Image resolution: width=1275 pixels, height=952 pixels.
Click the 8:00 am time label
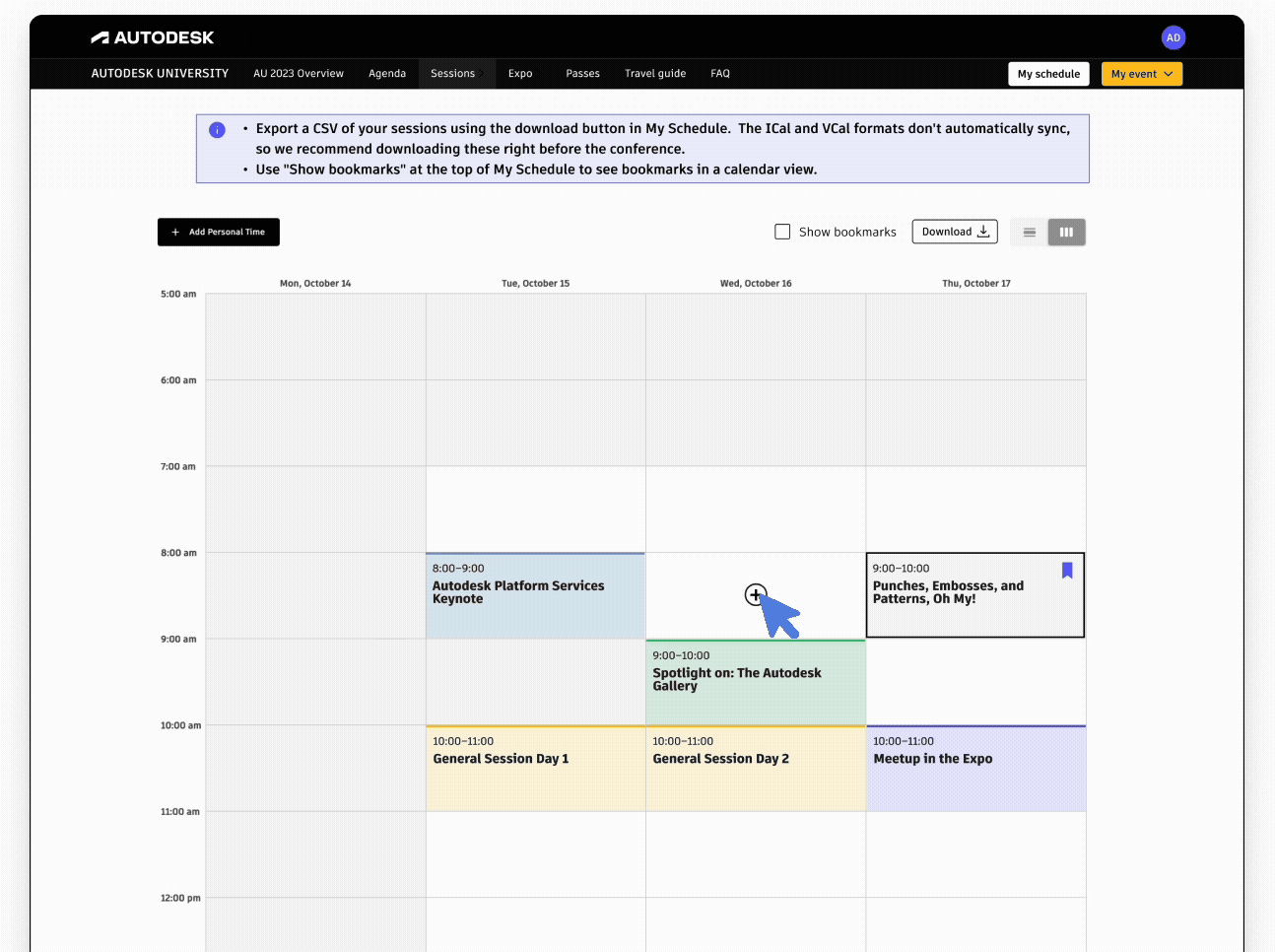pos(178,553)
